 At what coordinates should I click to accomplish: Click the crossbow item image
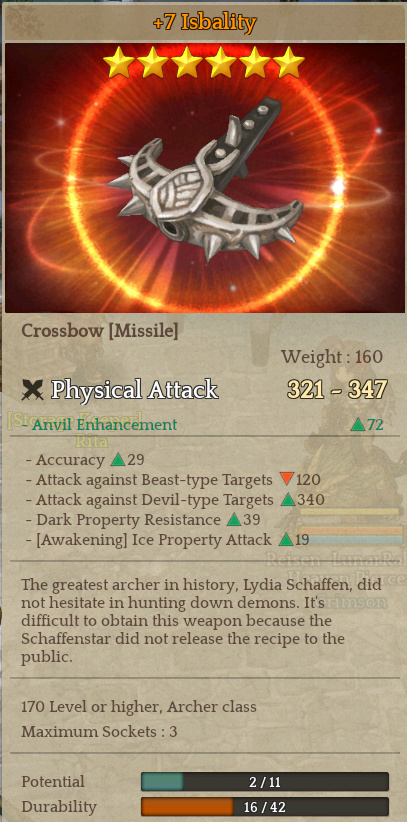click(207, 181)
